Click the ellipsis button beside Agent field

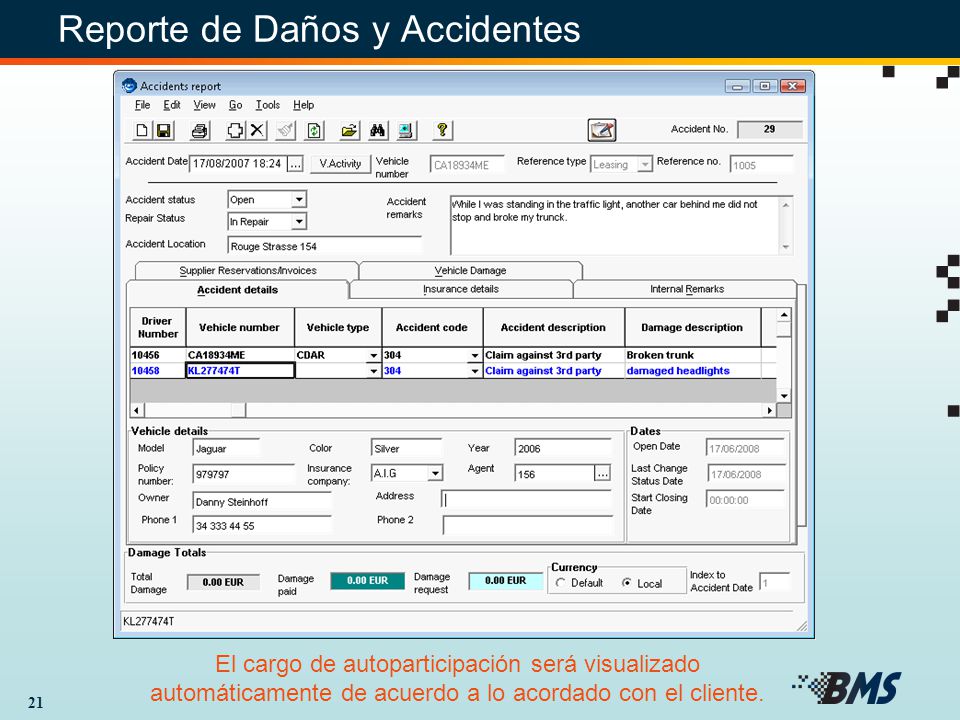(x=602, y=473)
